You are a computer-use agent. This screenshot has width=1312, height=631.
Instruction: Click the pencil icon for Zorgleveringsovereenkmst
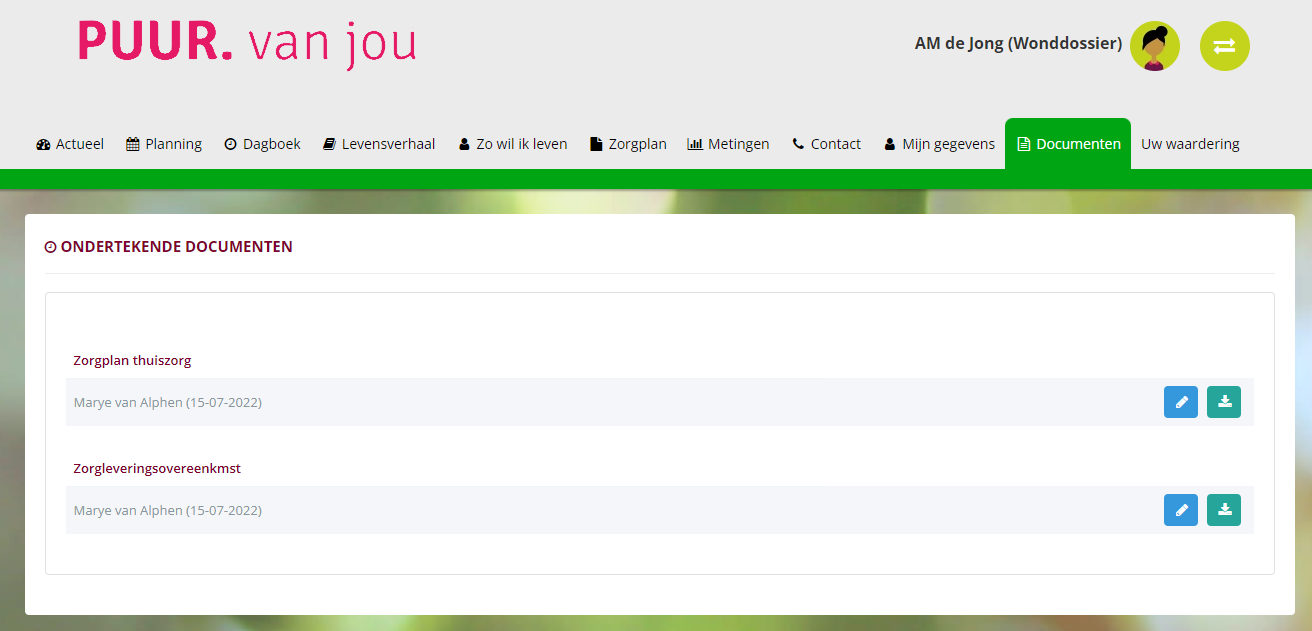(1180, 510)
